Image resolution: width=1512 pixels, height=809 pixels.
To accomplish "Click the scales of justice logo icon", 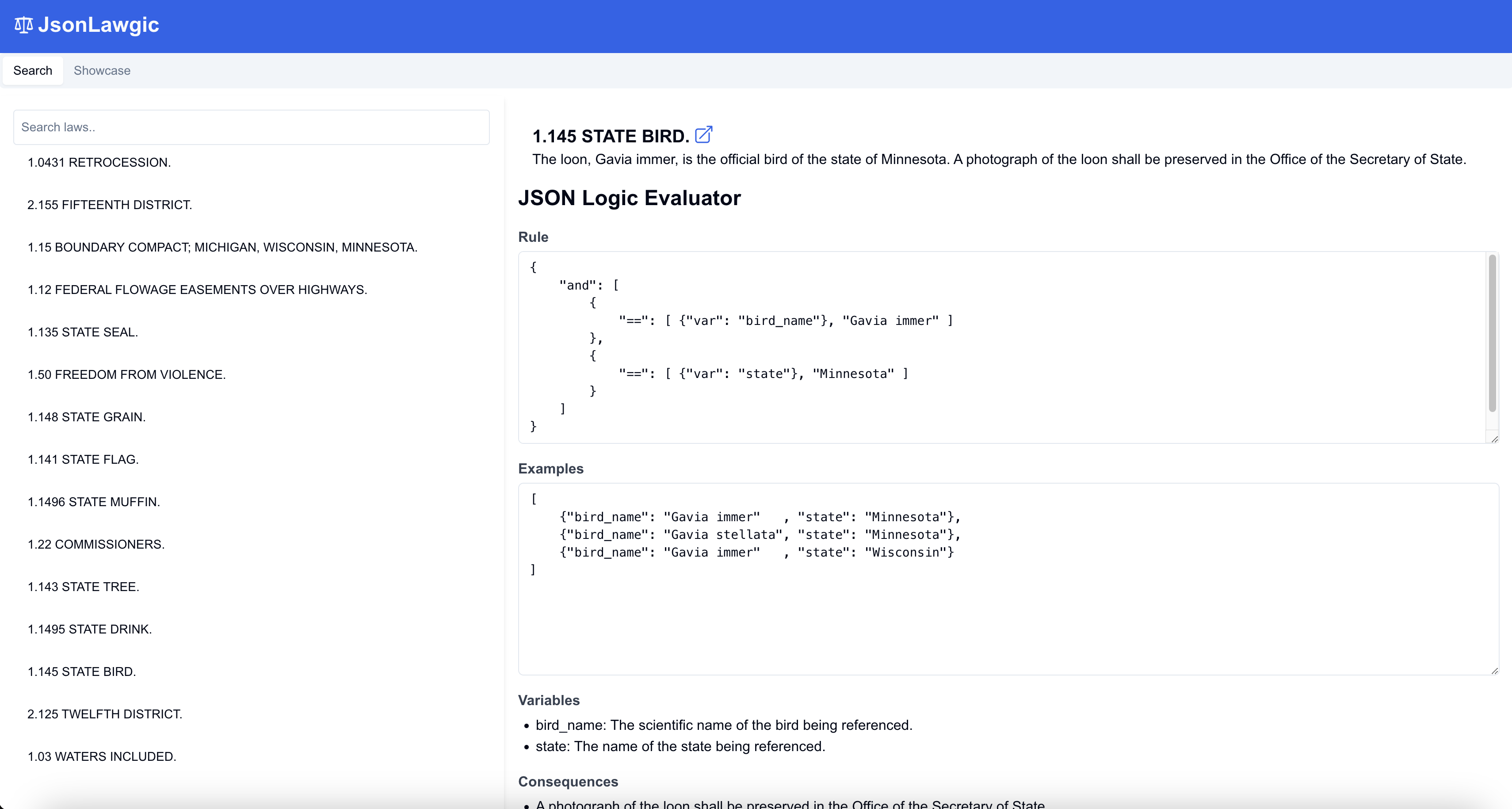I will coord(23,25).
